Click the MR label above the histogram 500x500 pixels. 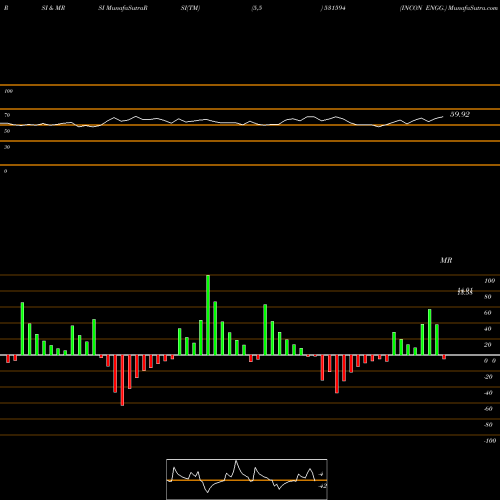click(446, 260)
